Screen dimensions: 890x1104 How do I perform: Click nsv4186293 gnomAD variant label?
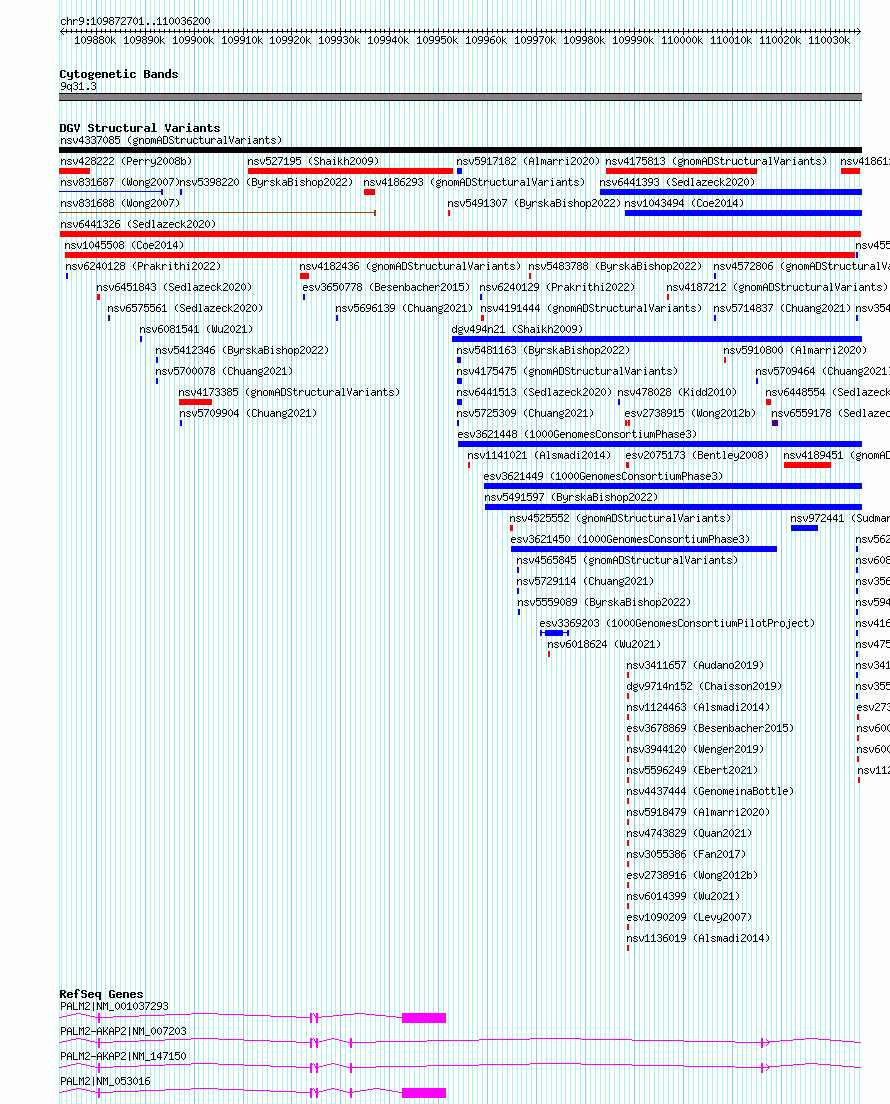point(474,183)
